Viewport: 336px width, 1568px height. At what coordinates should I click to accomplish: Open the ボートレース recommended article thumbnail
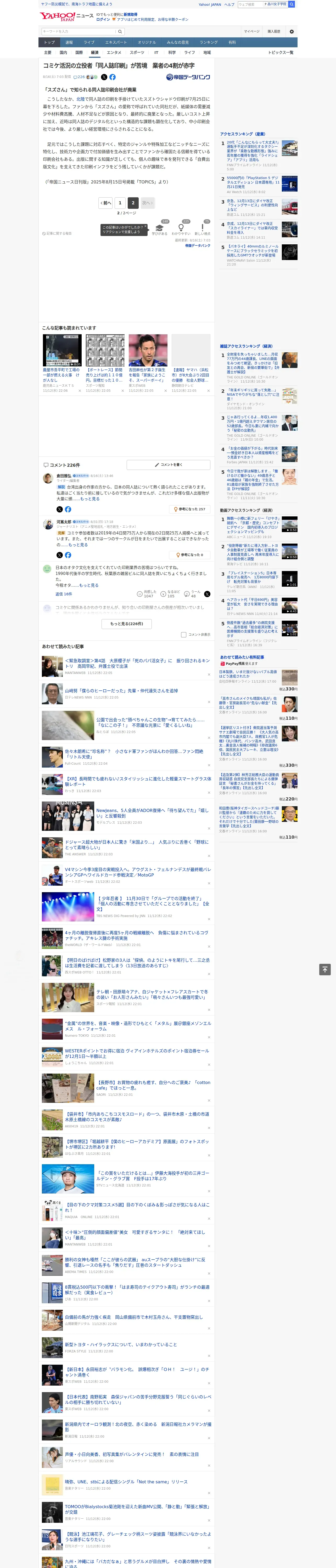pos(105,350)
